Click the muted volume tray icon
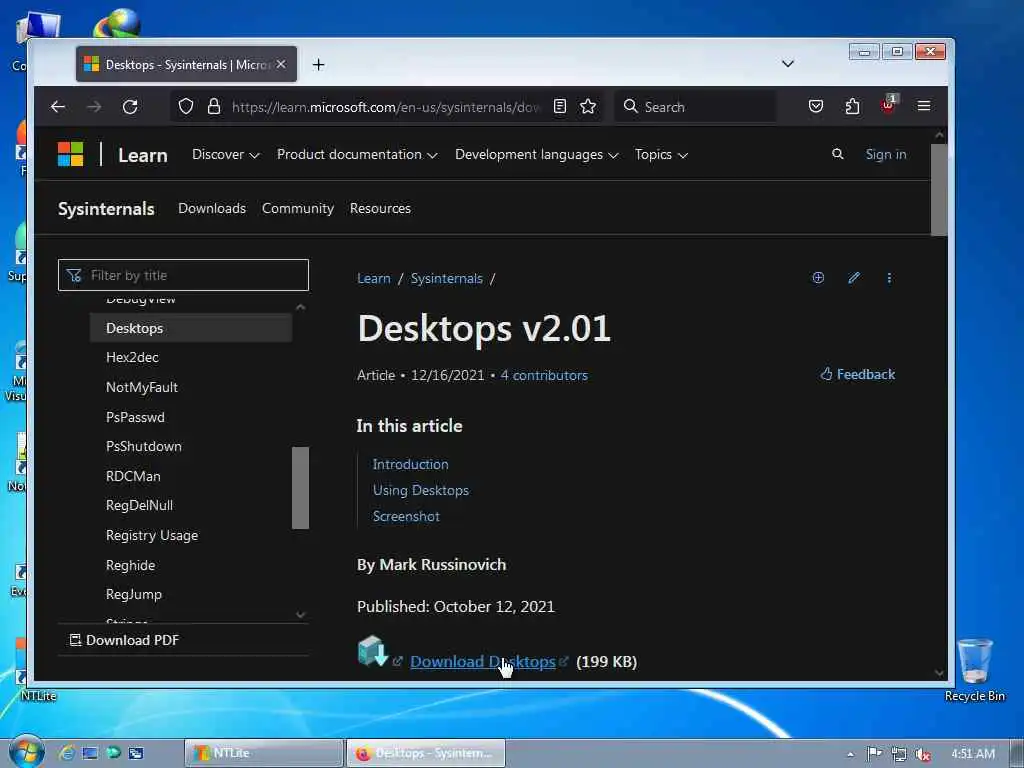Screen dimensions: 1024x768 (x=922, y=754)
